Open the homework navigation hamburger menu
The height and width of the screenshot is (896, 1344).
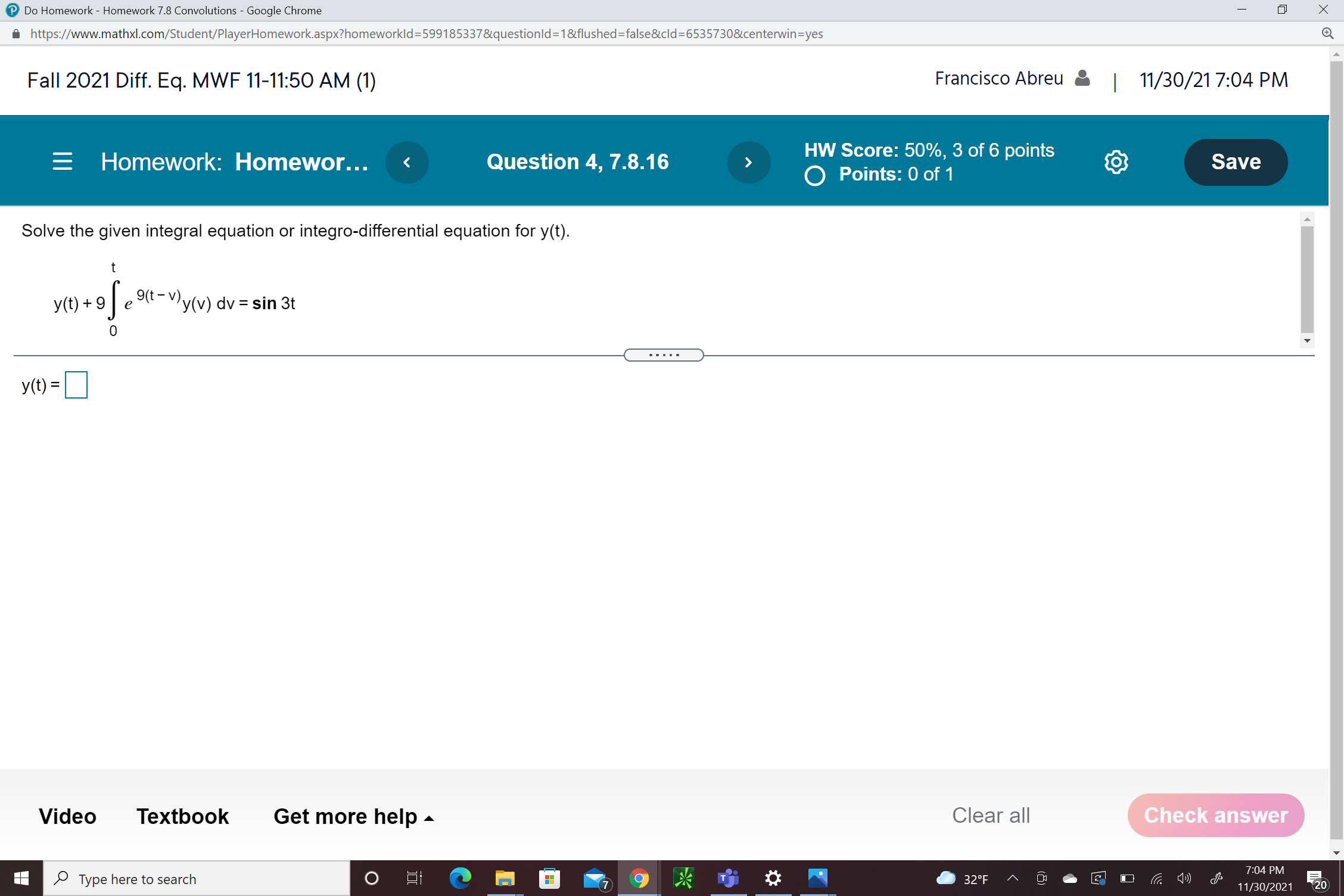62,161
